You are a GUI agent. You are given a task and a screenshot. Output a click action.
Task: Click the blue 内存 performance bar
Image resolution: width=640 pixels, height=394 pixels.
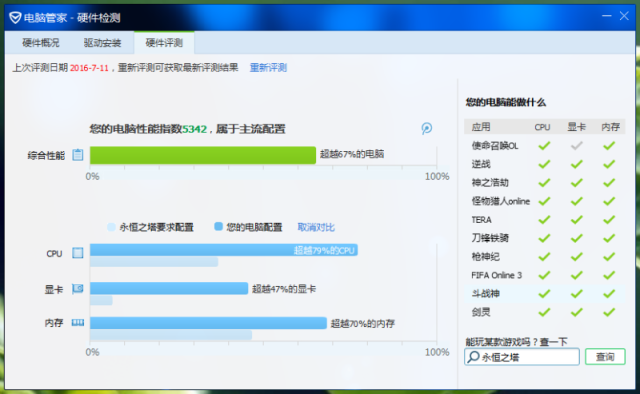208,323
